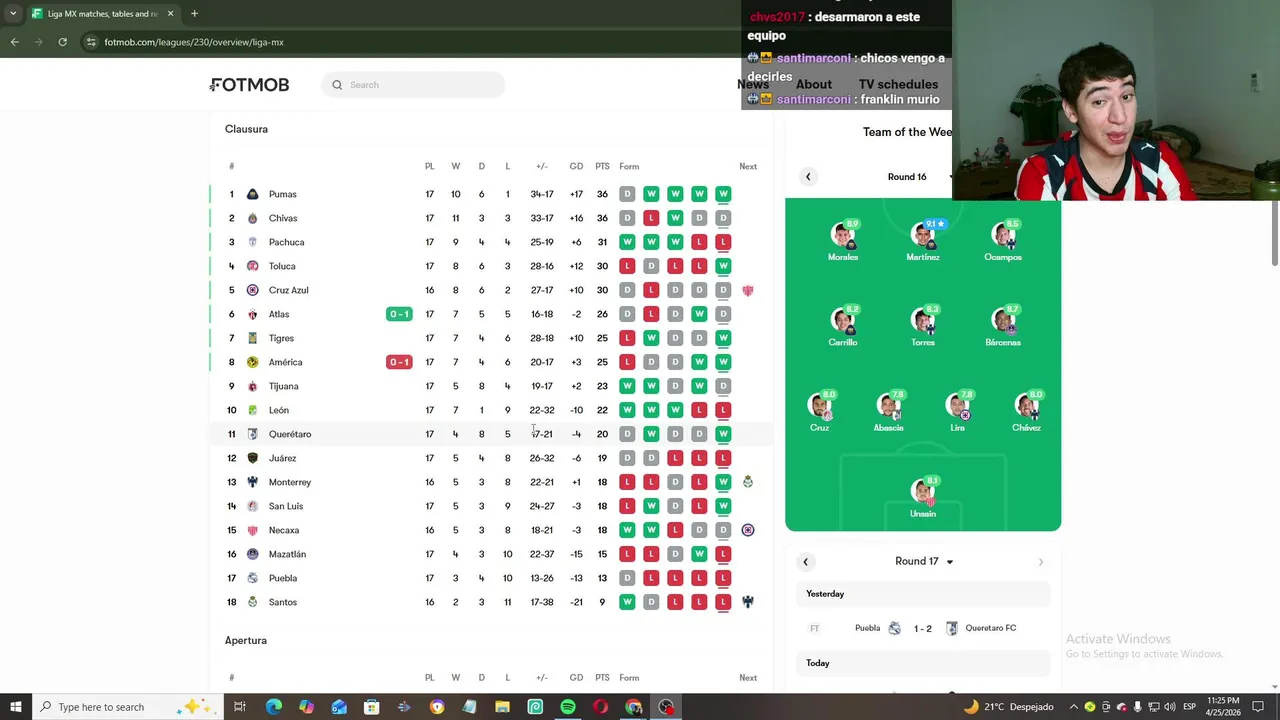Focus the FotMob search field
1280x720 pixels.
point(413,85)
